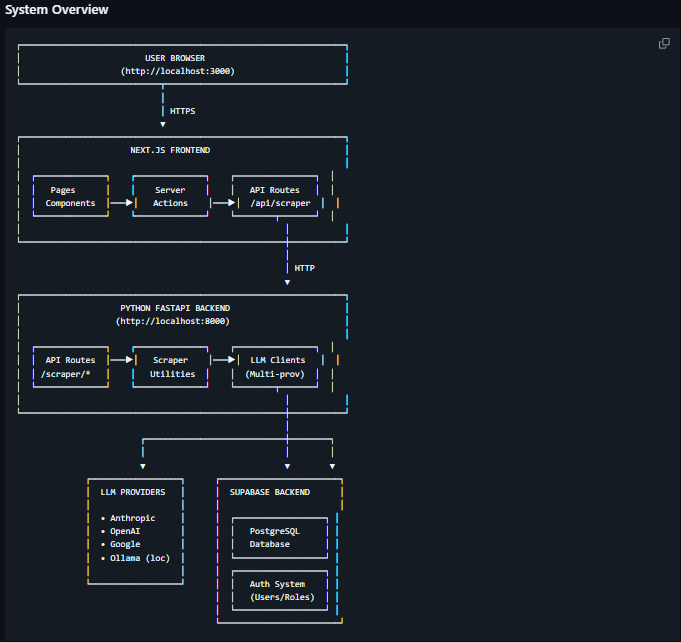Click the copy code icon
Screen dimensions: 681x642
664,43
